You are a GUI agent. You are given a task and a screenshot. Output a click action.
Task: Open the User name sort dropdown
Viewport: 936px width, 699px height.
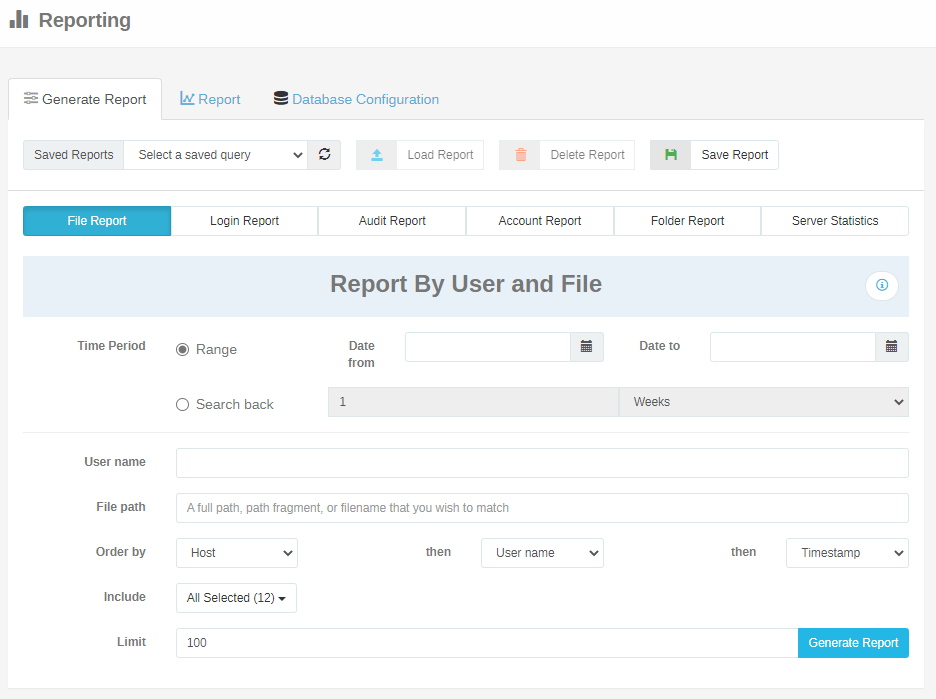pos(542,553)
